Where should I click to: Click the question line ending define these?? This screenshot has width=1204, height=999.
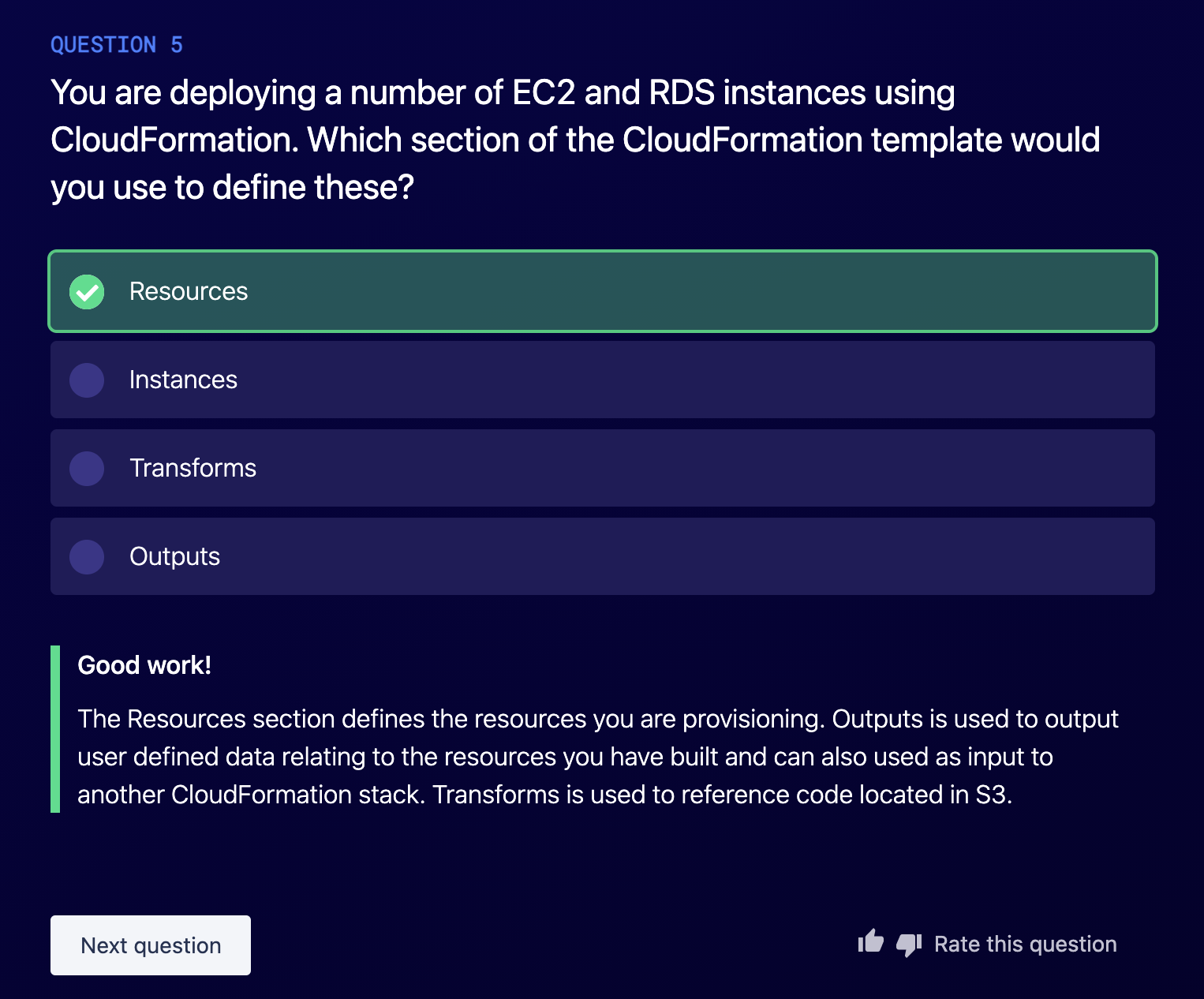coord(232,188)
